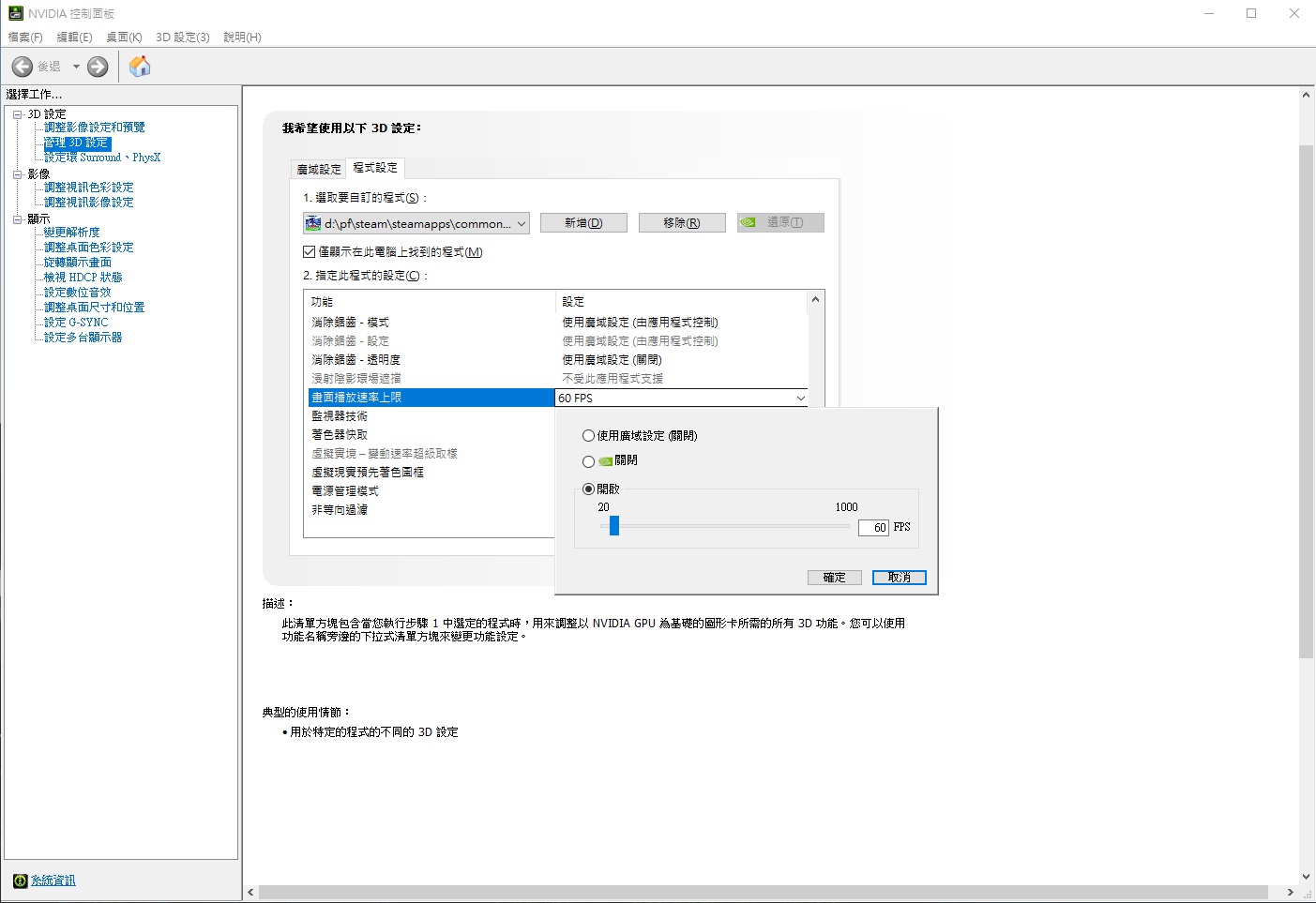
Task: Select the 非等向過濾 feature row
Action: (431, 510)
